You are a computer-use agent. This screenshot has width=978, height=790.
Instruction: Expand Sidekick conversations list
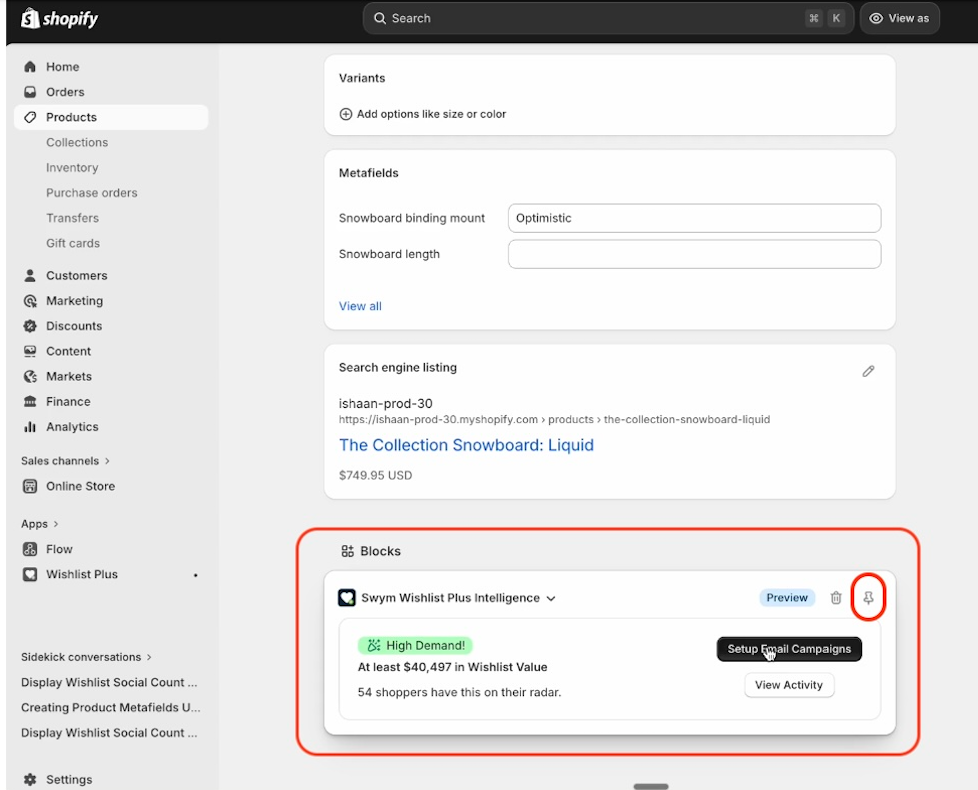point(86,657)
